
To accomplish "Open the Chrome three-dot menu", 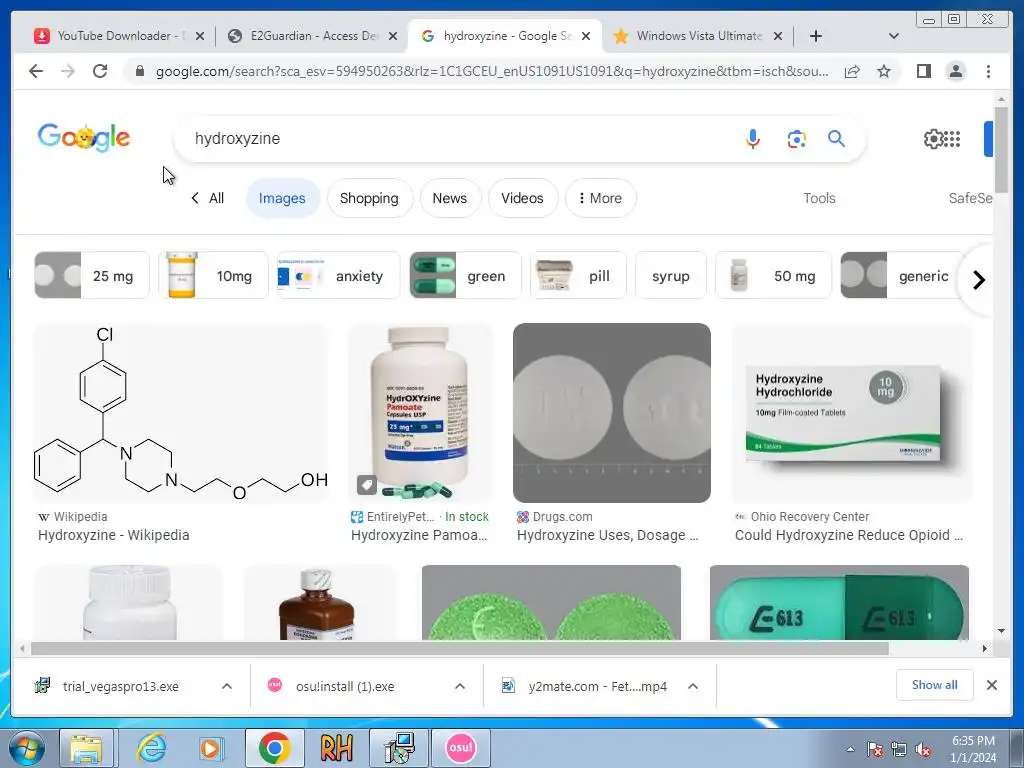I will click(x=988, y=71).
